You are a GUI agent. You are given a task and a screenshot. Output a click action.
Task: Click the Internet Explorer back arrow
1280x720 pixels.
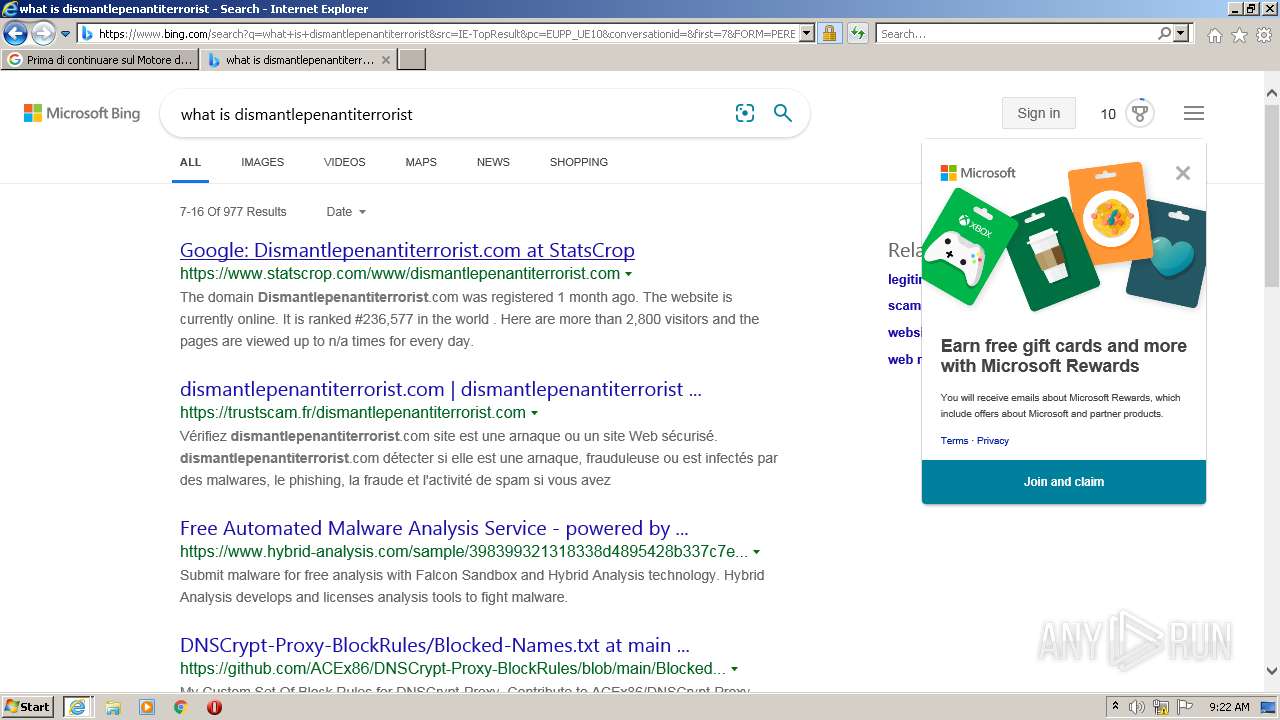[15, 34]
